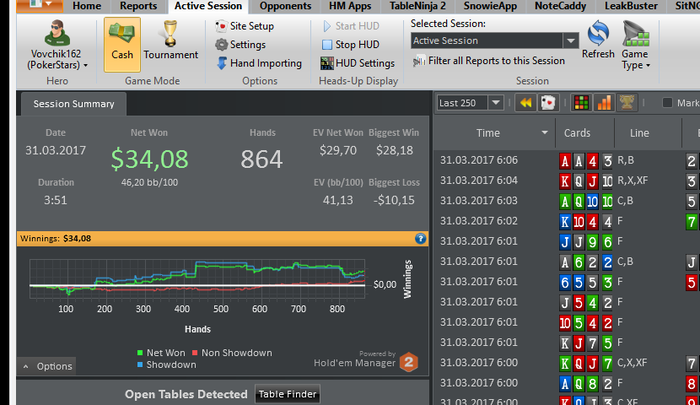Click the playing cards icon in hand toolbar
700x405 pixels.
coord(548,103)
